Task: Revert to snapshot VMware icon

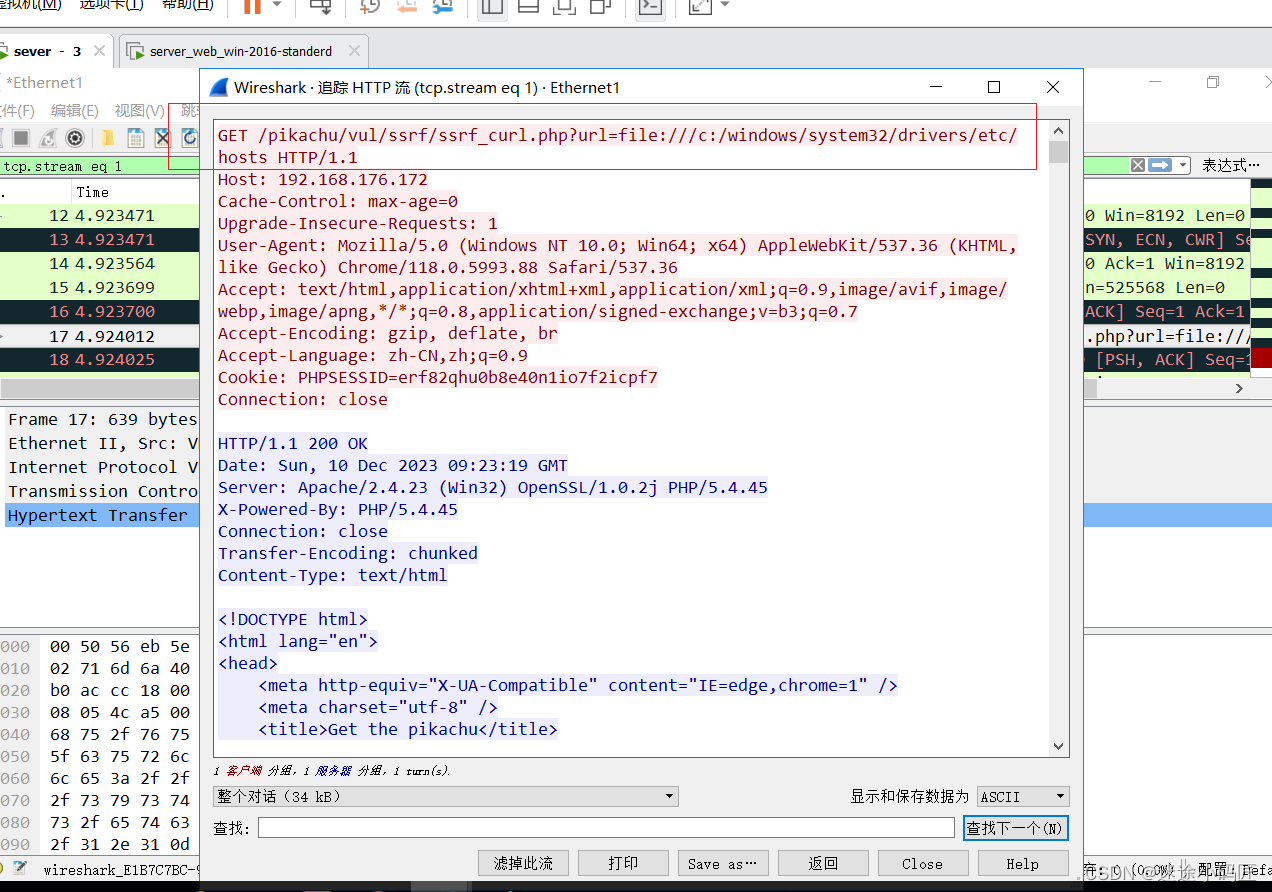Action: (x=406, y=6)
